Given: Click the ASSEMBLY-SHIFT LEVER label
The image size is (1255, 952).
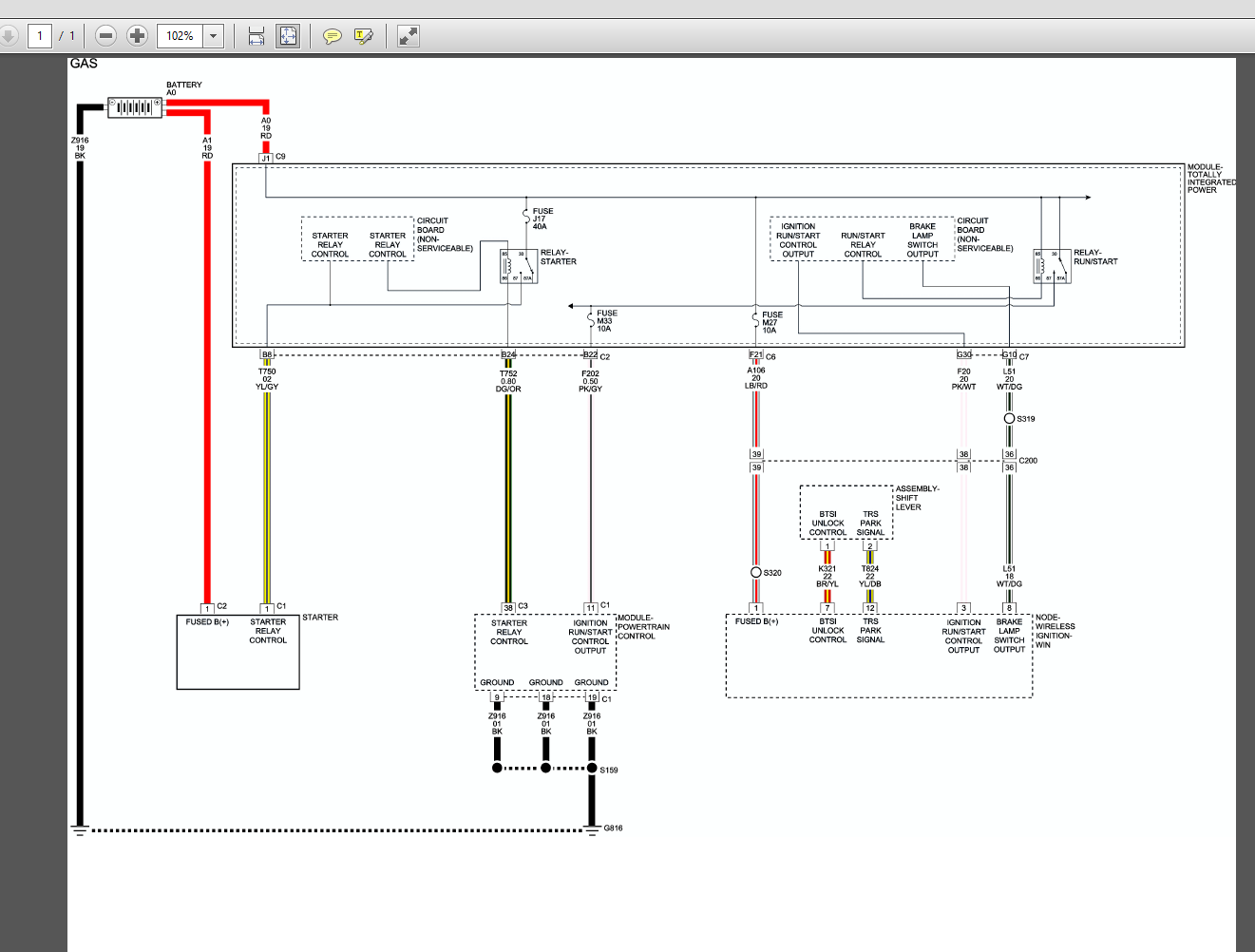Looking at the screenshot, I should click(917, 498).
